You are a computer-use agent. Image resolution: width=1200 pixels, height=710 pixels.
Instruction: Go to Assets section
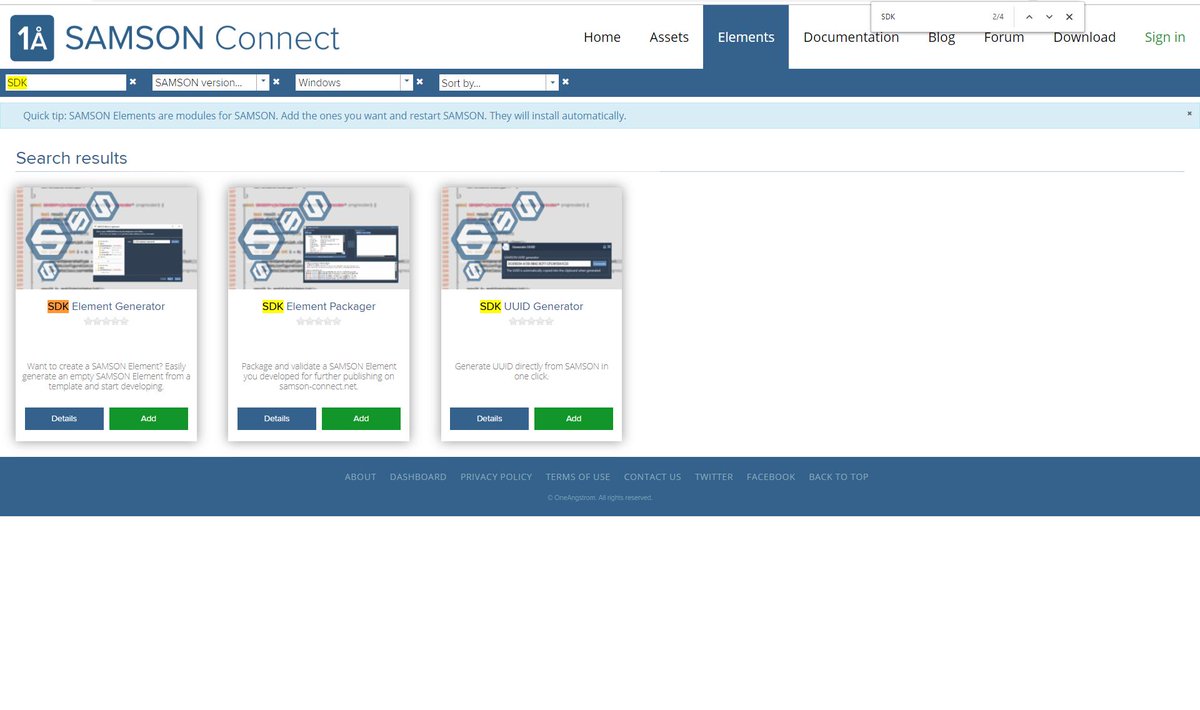[669, 37]
